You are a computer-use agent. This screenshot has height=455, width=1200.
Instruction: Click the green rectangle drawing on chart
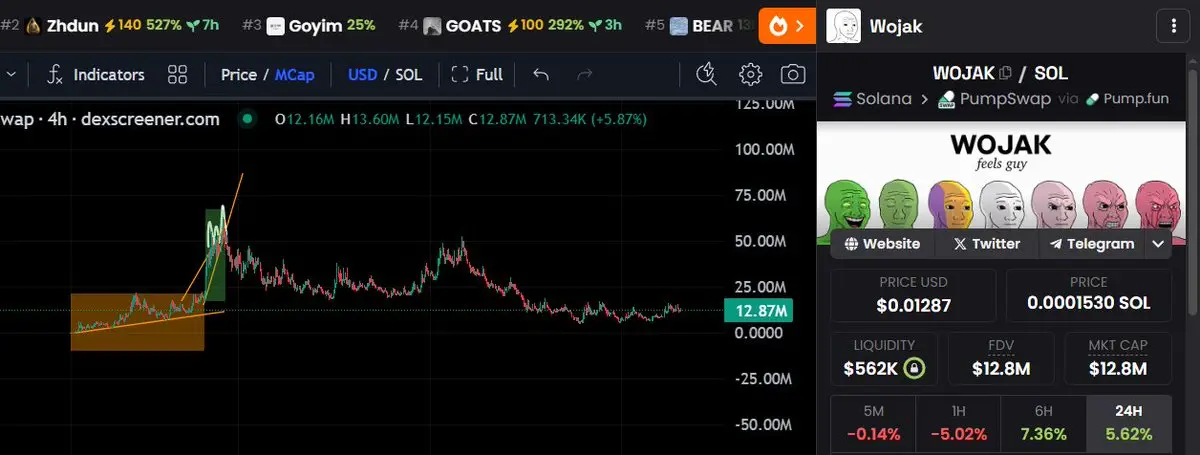215,255
